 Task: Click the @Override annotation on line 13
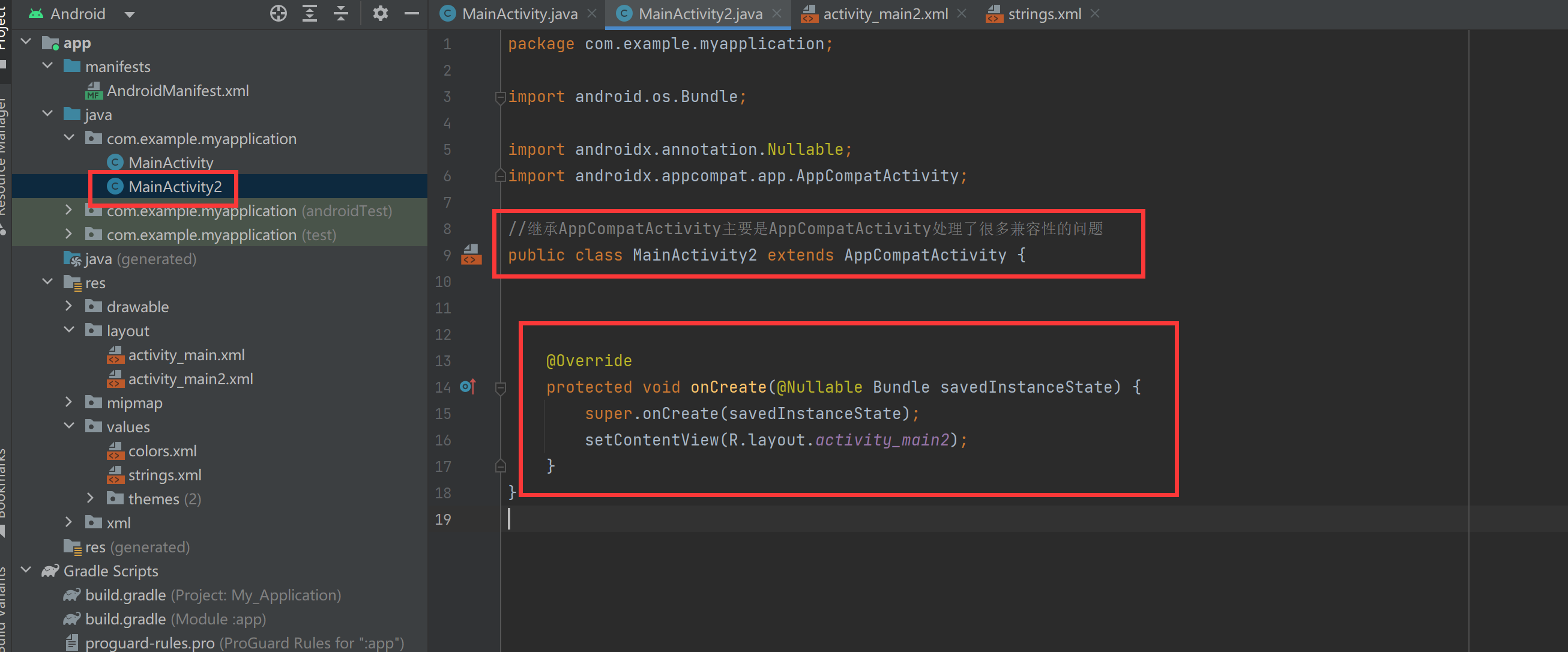(589, 361)
